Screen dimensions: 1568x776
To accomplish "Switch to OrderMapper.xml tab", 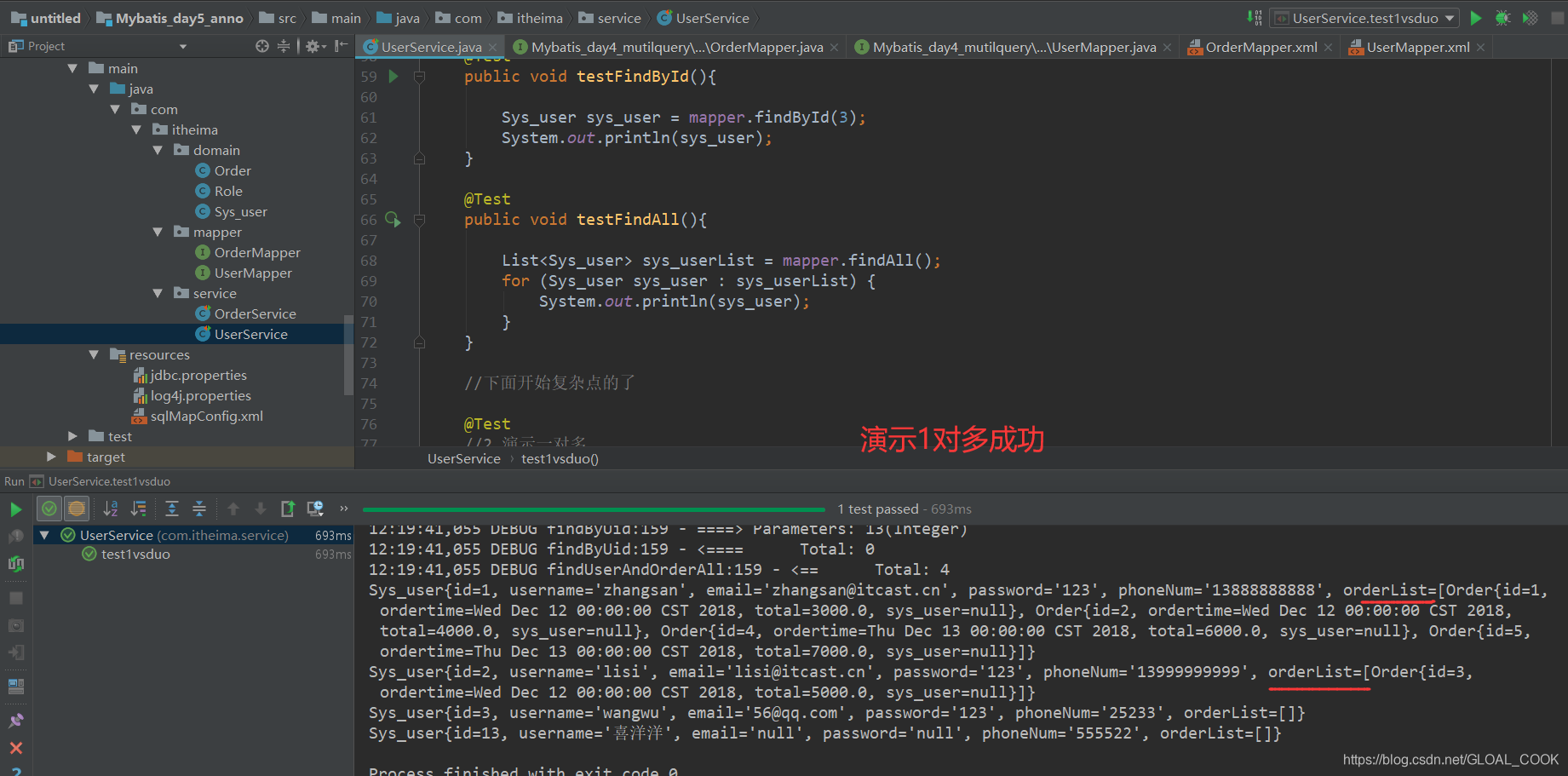I will tap(1261, 47).
